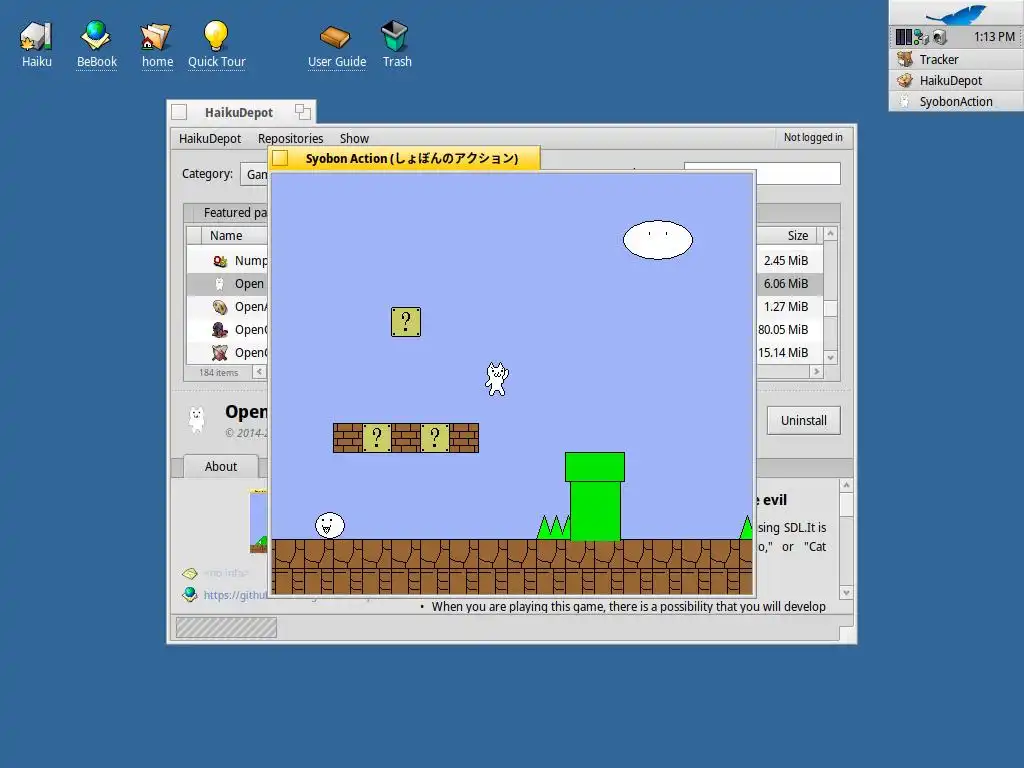Close the HaikuDepot window
Viewport: 1024px width, 768px height.
click(x=179, y=112)
